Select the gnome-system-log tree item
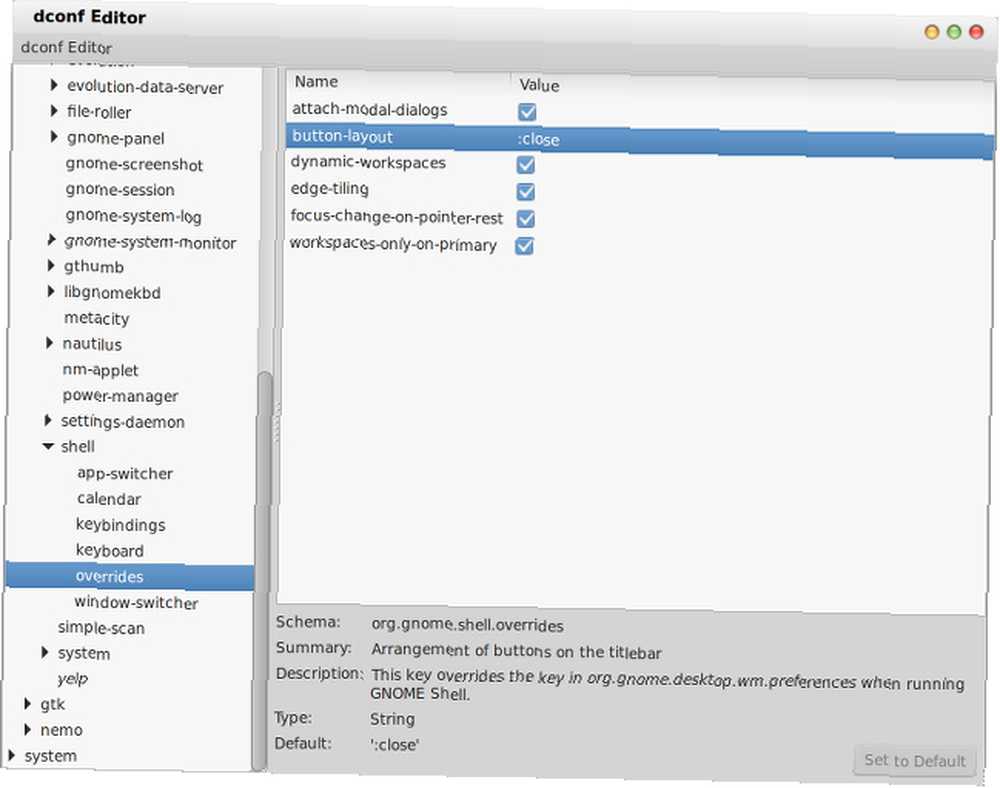Image resolution: width=1000 pixels, height=788 pixels. click(x=133, y=216)
